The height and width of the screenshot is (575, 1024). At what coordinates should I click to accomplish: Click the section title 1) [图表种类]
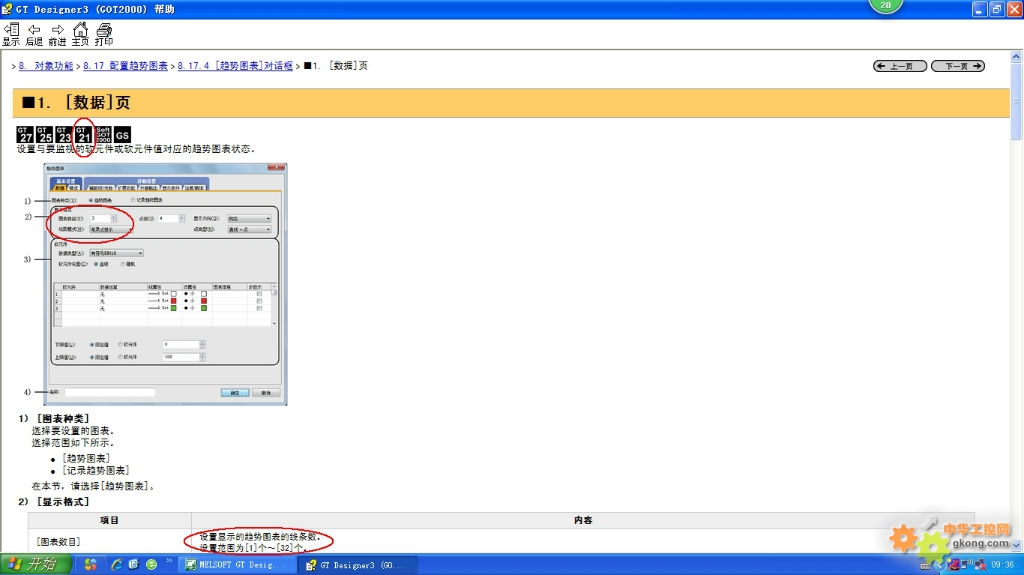point(54,418)
